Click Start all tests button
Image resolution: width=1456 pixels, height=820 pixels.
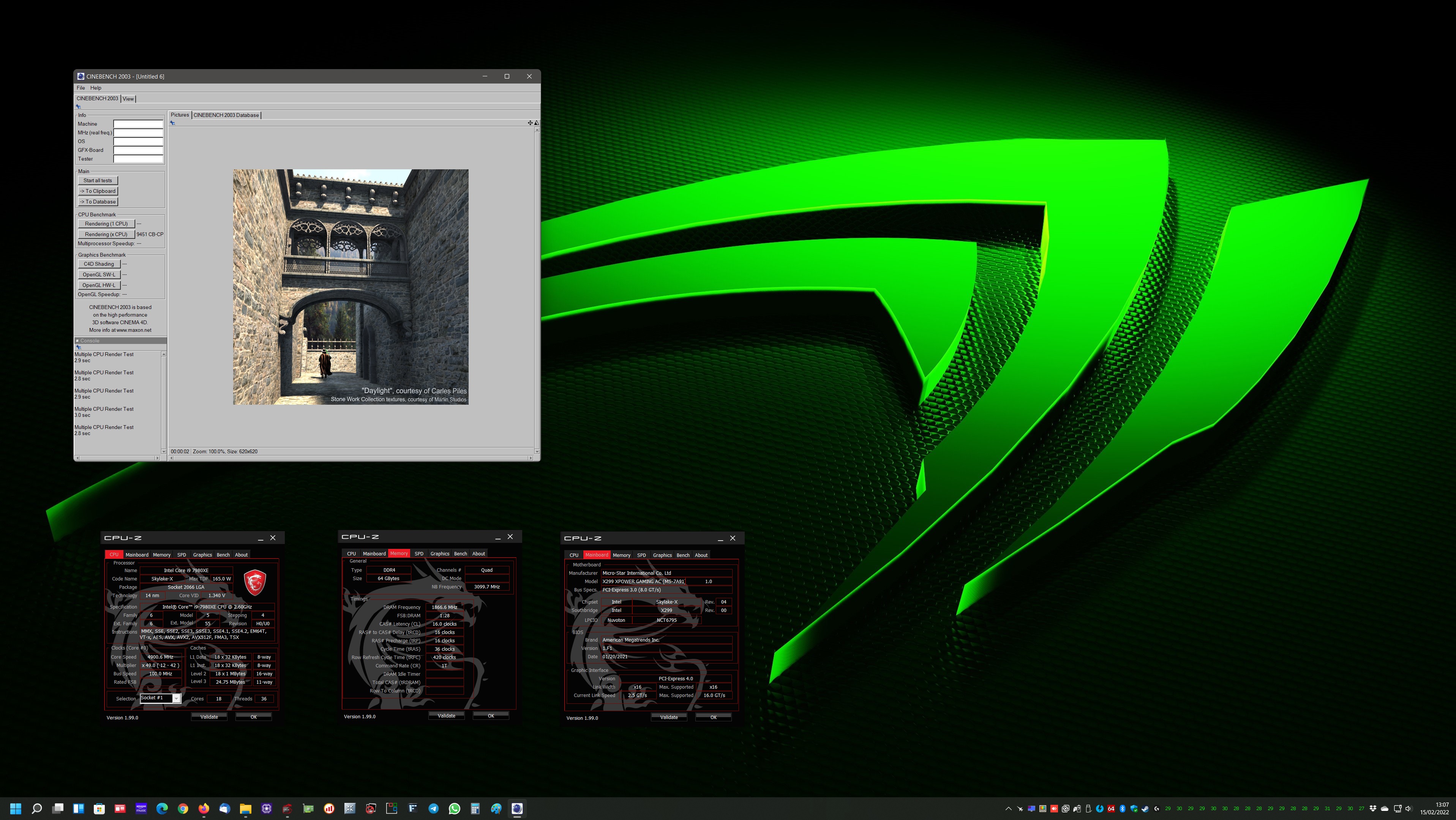click(x=98, y=180)
